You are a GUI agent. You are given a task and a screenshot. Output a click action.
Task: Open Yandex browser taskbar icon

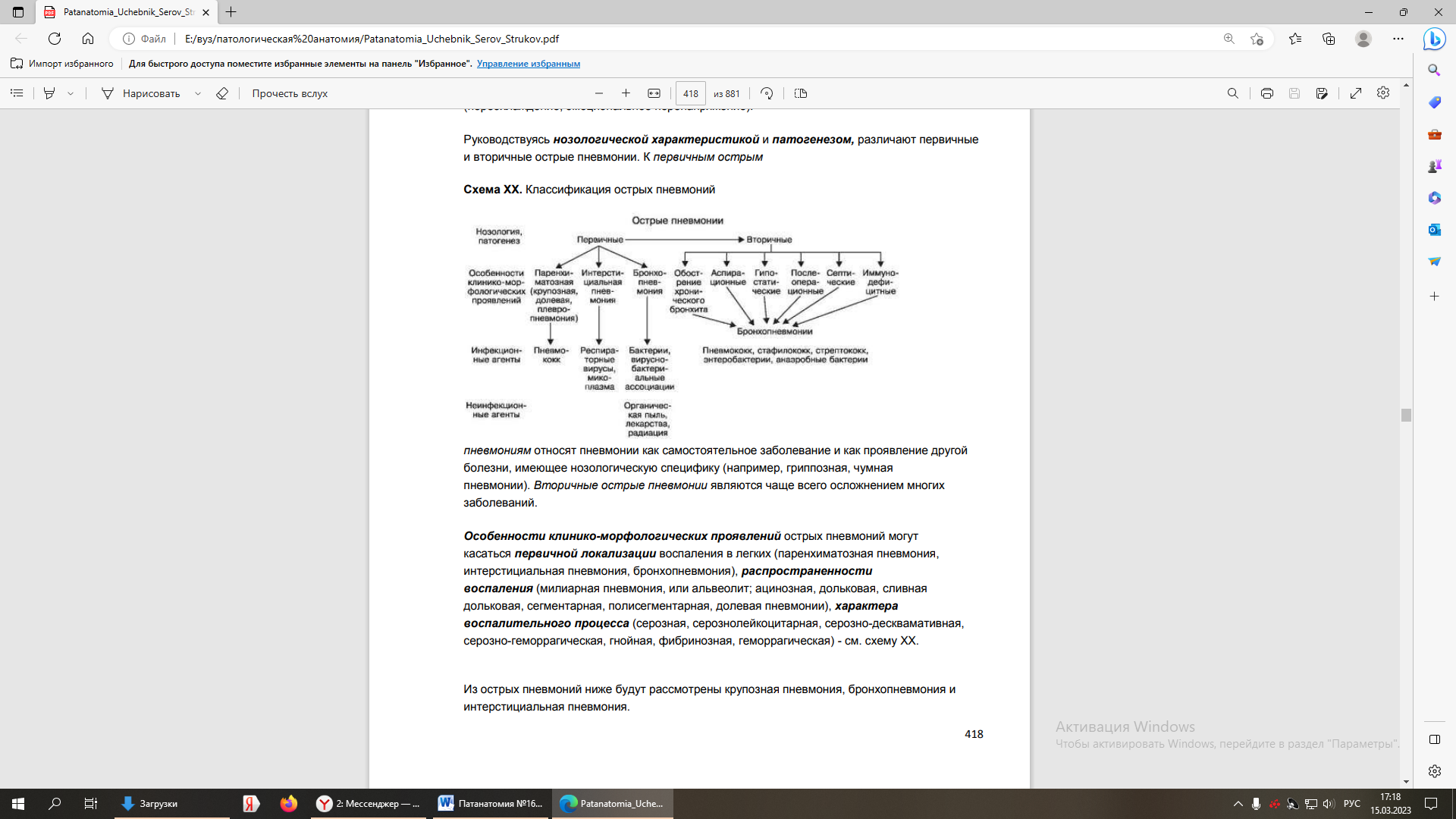point(251,804)
